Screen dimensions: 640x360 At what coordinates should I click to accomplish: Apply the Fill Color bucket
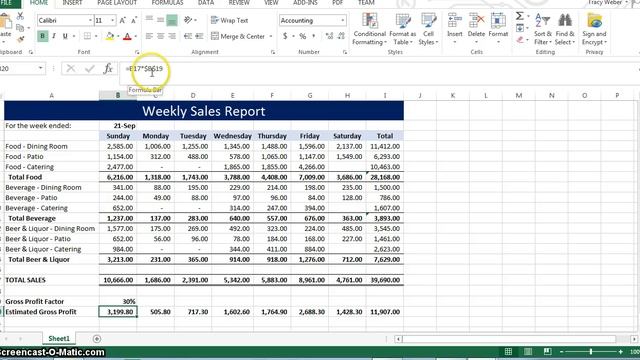pyautogui.click(x=109, y=36)
